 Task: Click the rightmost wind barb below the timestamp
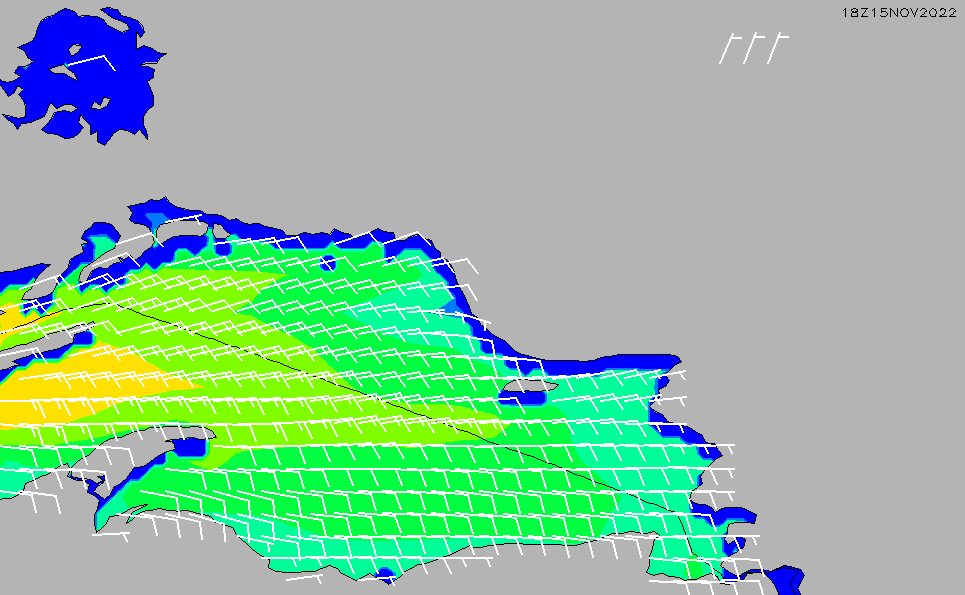775,48
